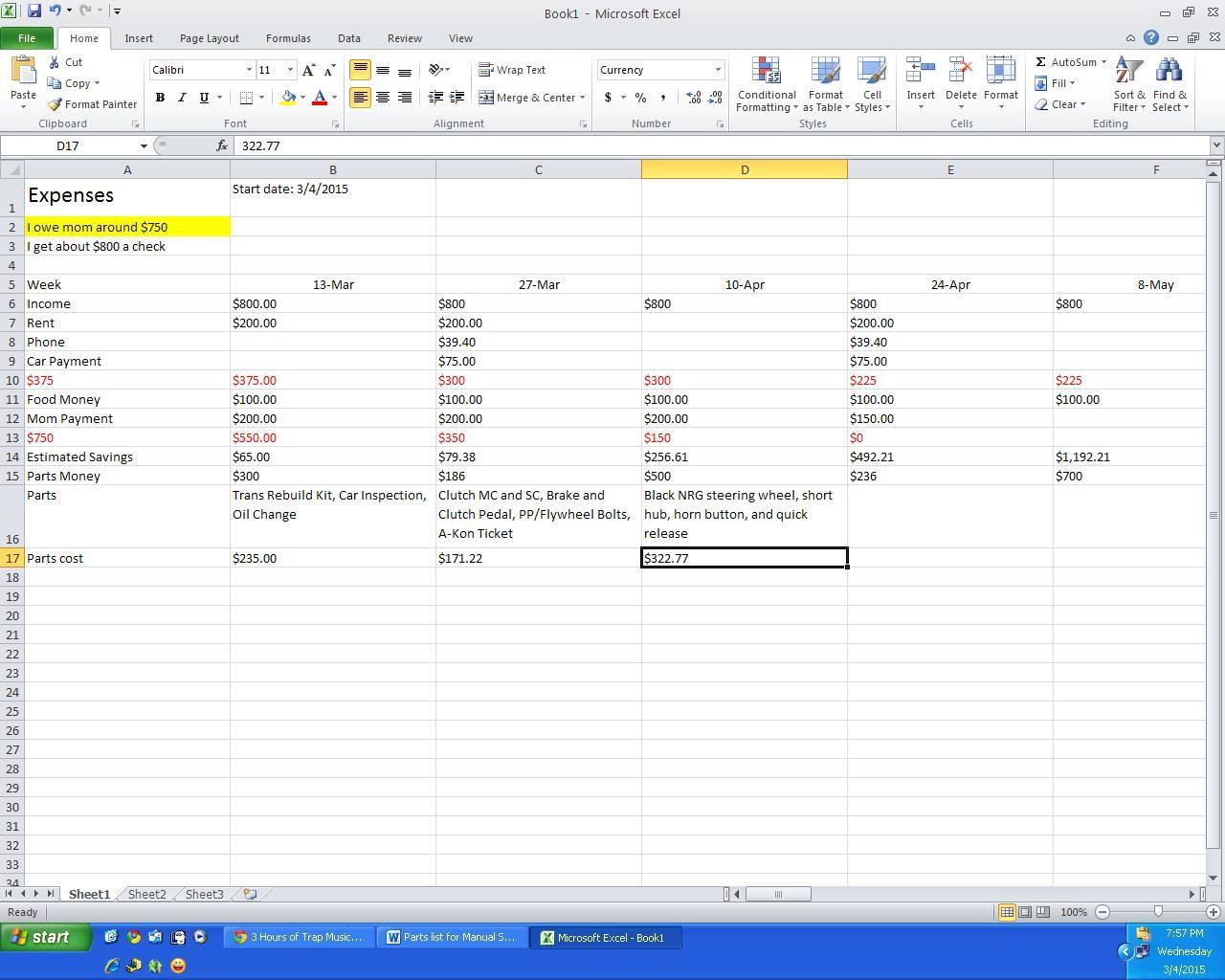
Task: Click the Conditional Formatting icon
Action: pos(766,84)
